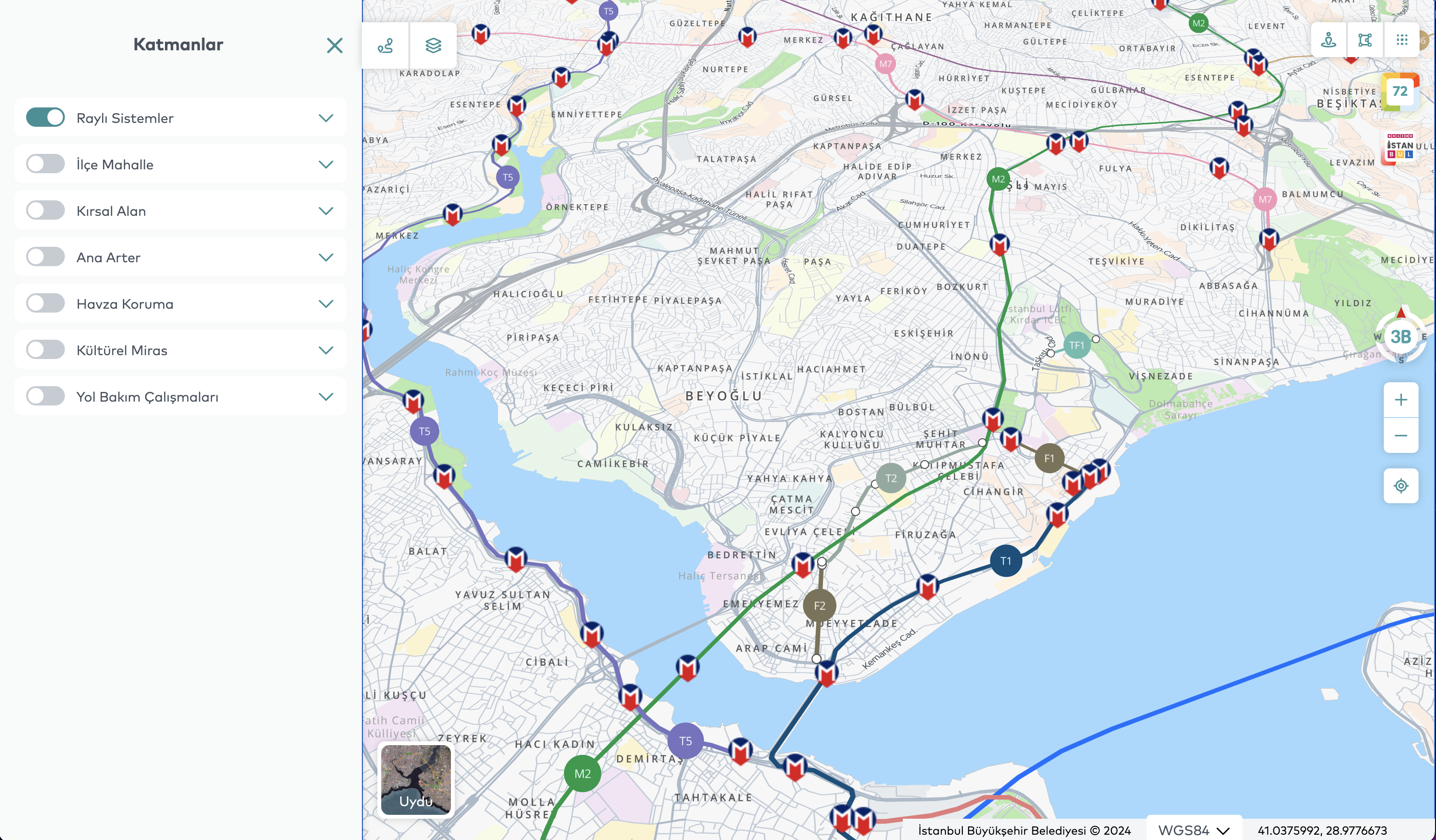Turn on the Kültürel Miras layer

coord(45,350)
